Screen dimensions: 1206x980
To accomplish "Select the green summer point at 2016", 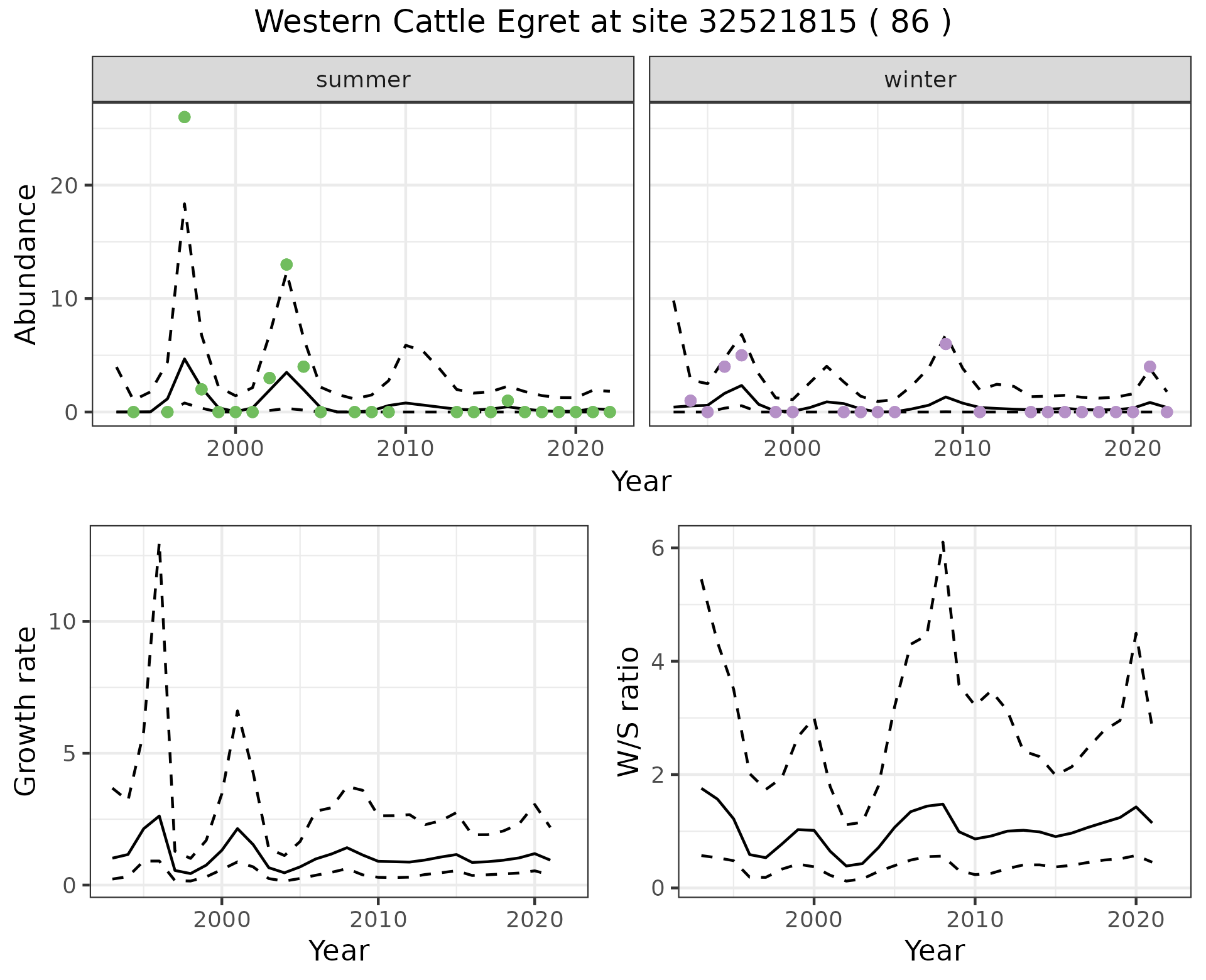I will click(508, 401).
